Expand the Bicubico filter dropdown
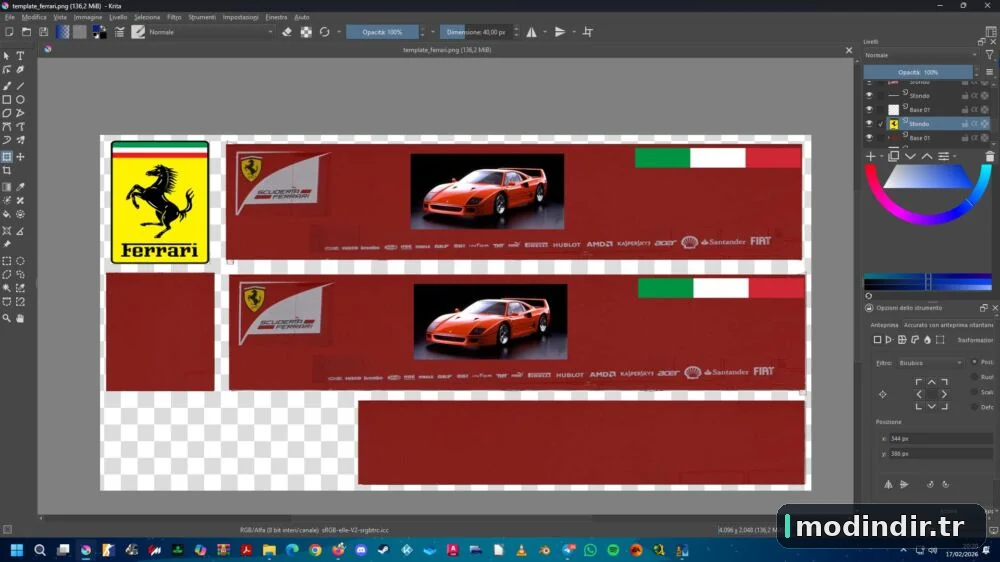1000x562 pixels. (930, 363)
